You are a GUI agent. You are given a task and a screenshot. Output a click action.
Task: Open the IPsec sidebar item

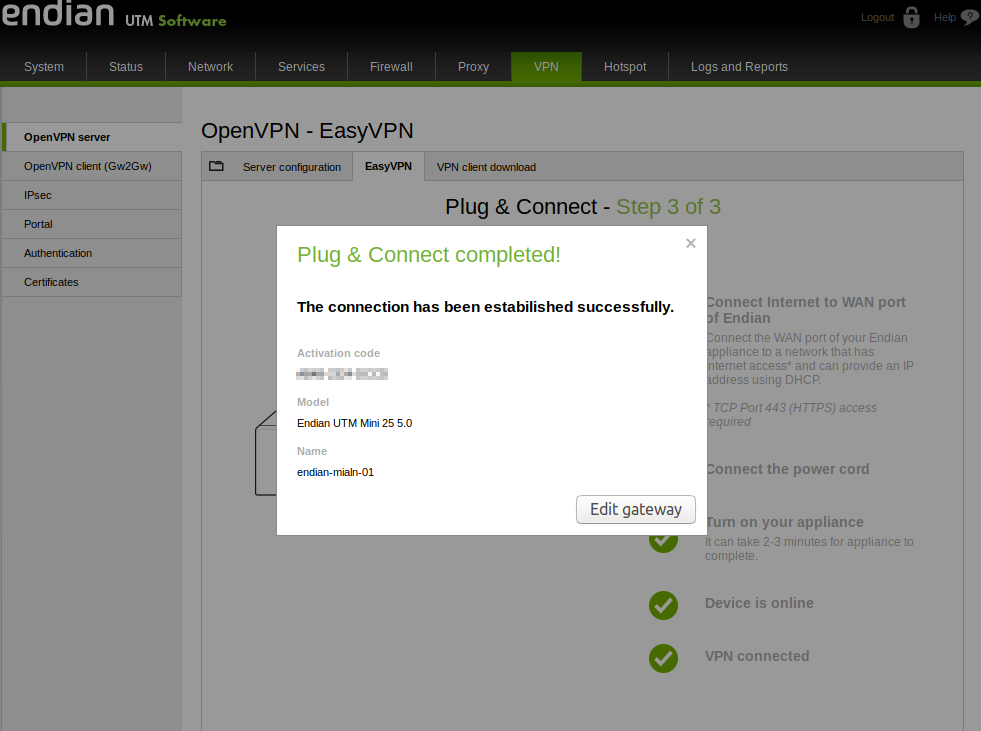coord(92,195)
